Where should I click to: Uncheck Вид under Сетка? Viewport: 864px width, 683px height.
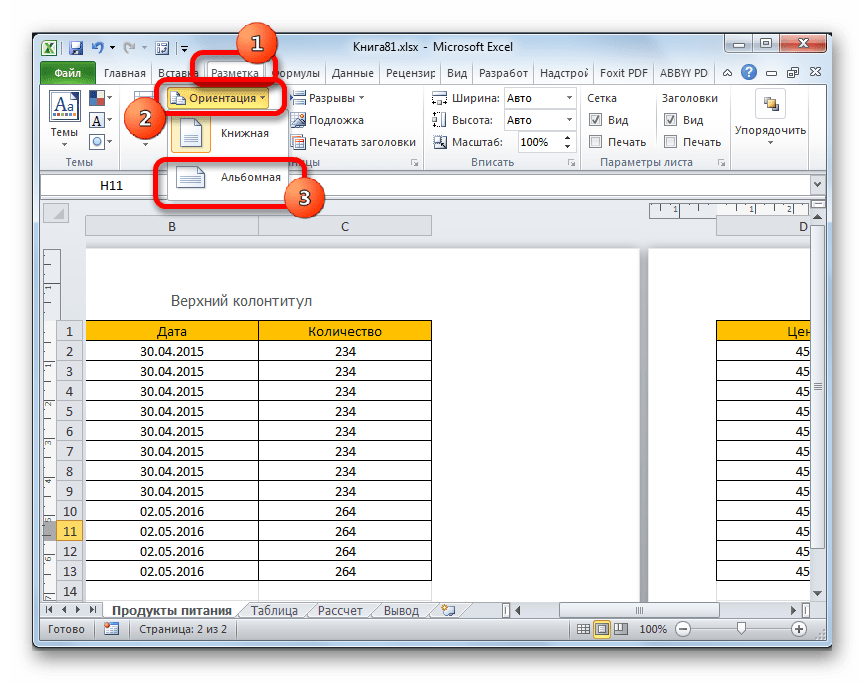point(596,119)
